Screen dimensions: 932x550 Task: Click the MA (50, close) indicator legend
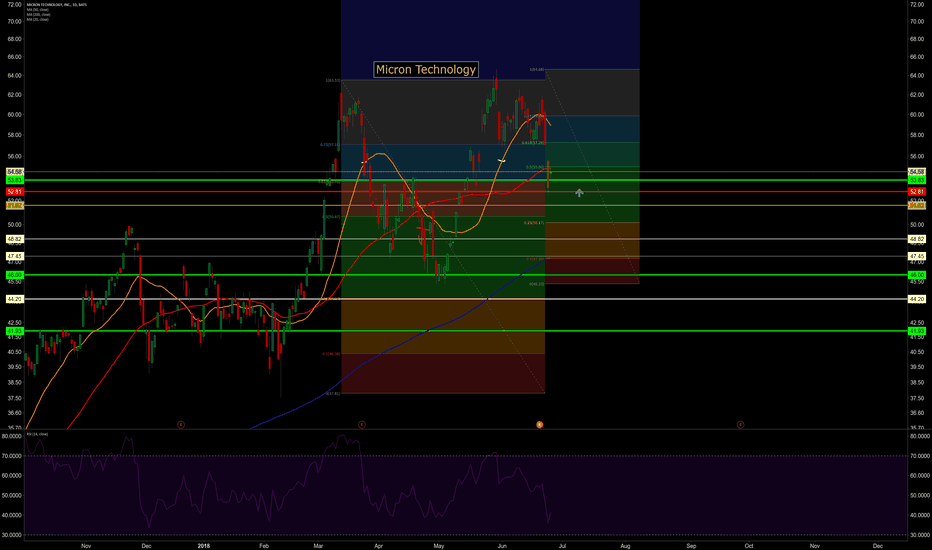(x=37, y=10)
